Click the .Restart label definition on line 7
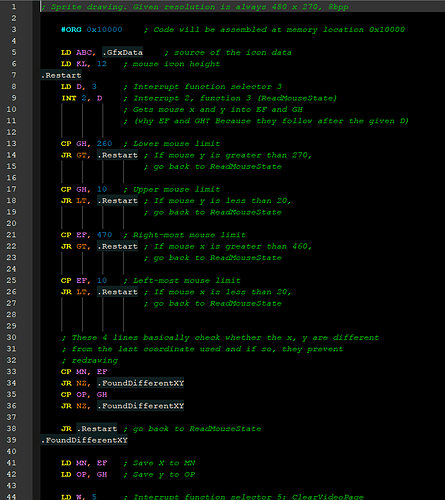This screenshot has height=500, width=445. point(61,75)
